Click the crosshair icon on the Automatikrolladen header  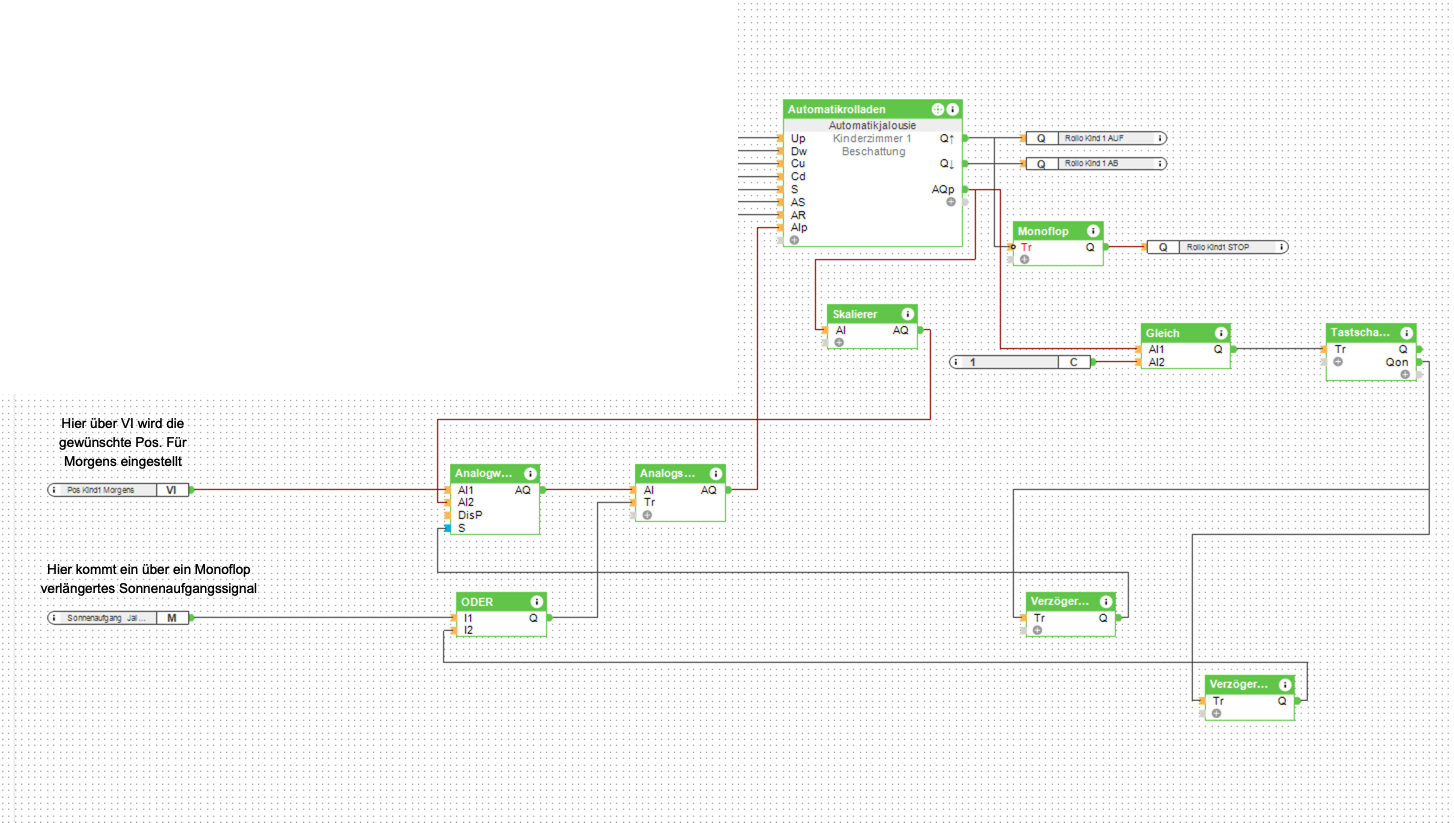938,109
